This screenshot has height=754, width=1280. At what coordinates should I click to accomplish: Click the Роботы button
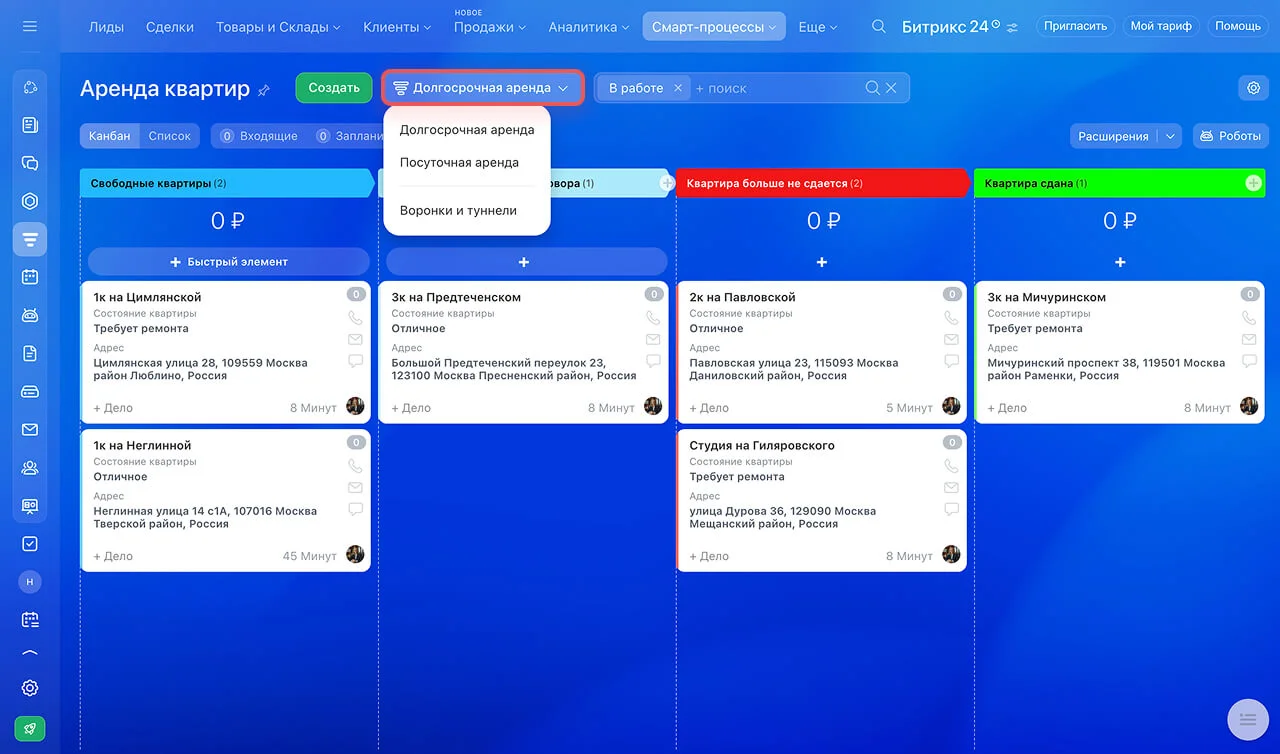(x=1230, y=136)
